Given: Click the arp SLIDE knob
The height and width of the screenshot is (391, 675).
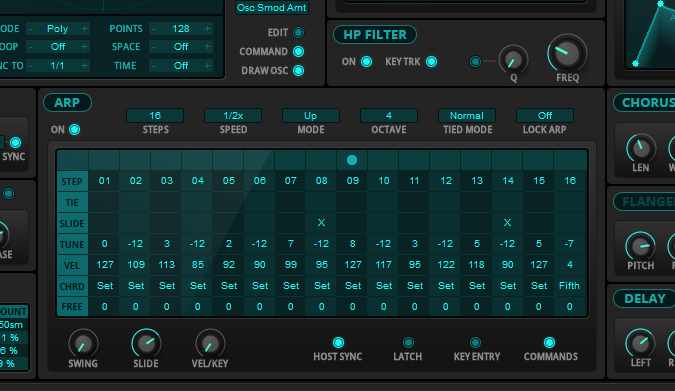Looking at the screenshot, I should coord(146,344).
